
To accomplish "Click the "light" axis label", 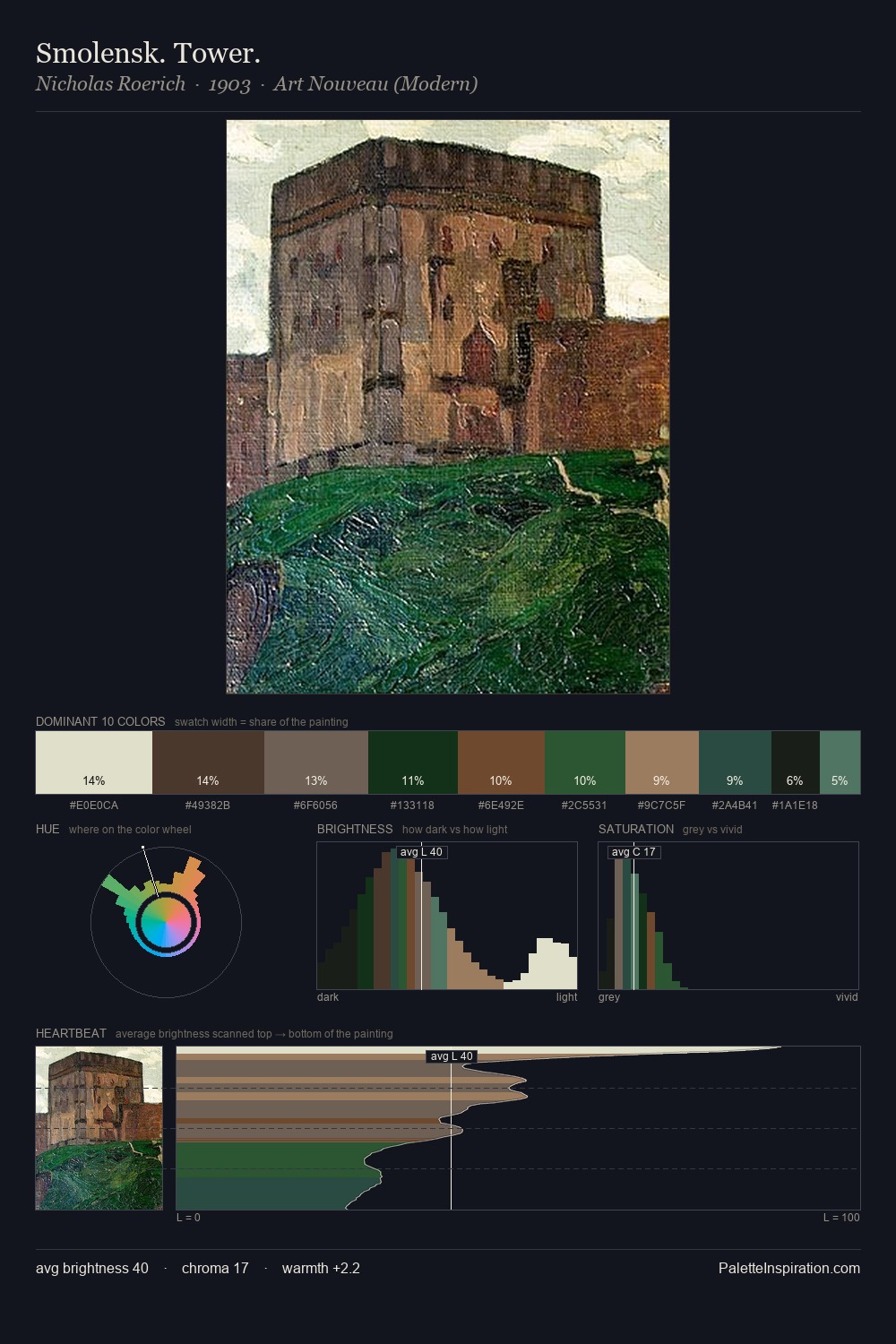I will coord(566,997).
